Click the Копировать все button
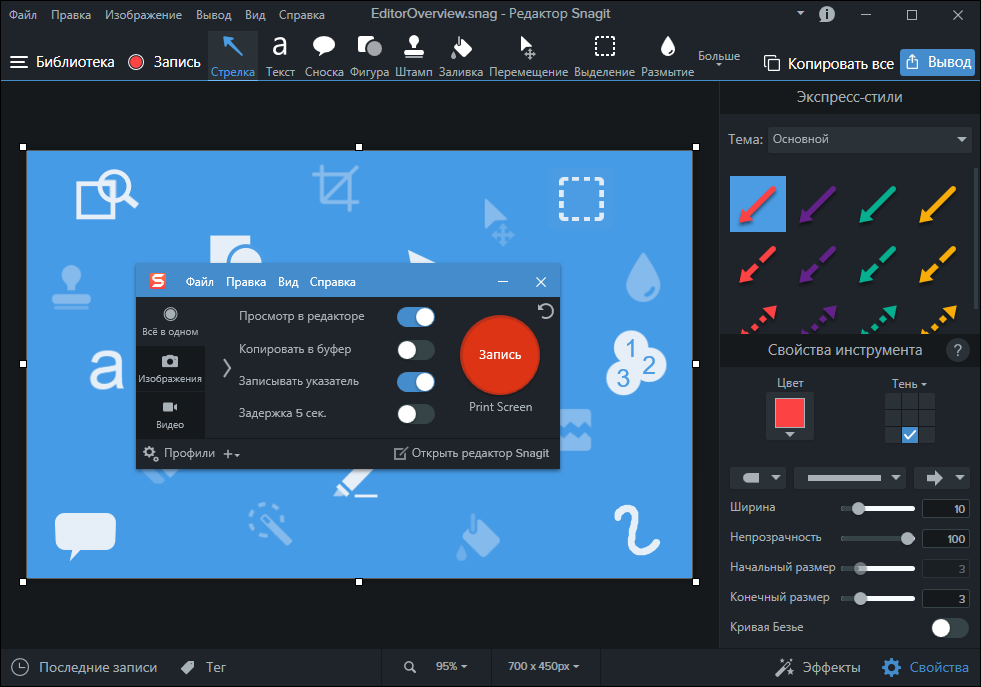Image resolution: width=981 pixels, height=687 pixels. tap(829, 63)
